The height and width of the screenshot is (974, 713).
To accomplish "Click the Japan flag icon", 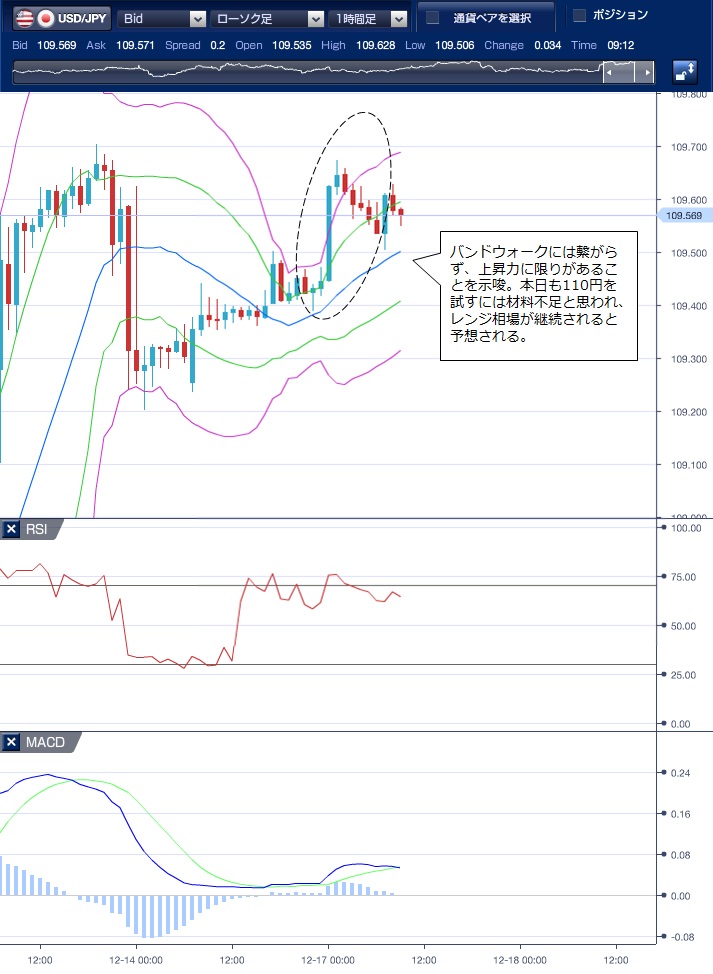I will tap(44, 18).
